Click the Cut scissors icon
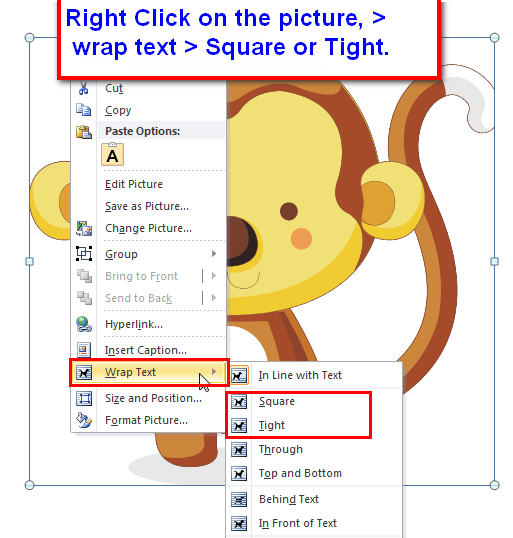 pyautogui.click(x=83, y=88)
